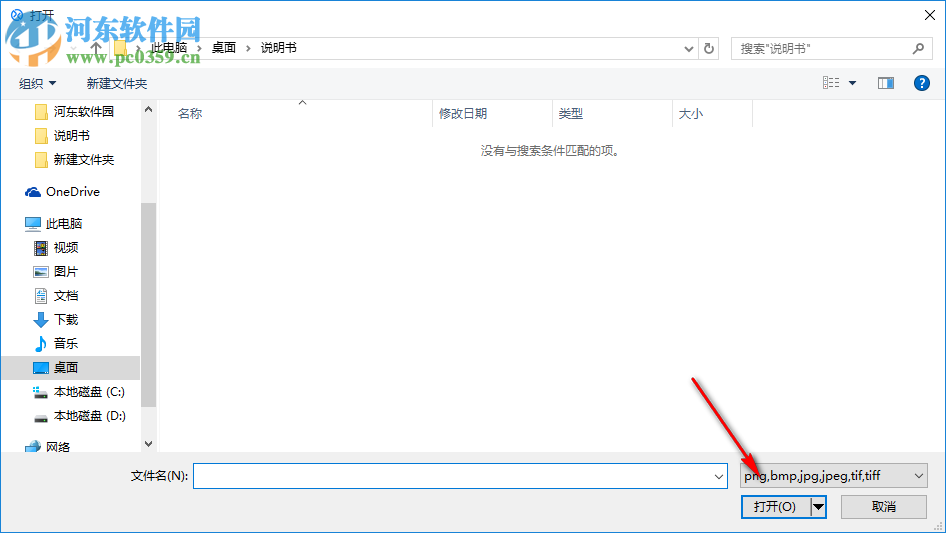Open the file type filter png,bmp,jpg combo box
The image size is (946, 533).
tap(834, 476)
